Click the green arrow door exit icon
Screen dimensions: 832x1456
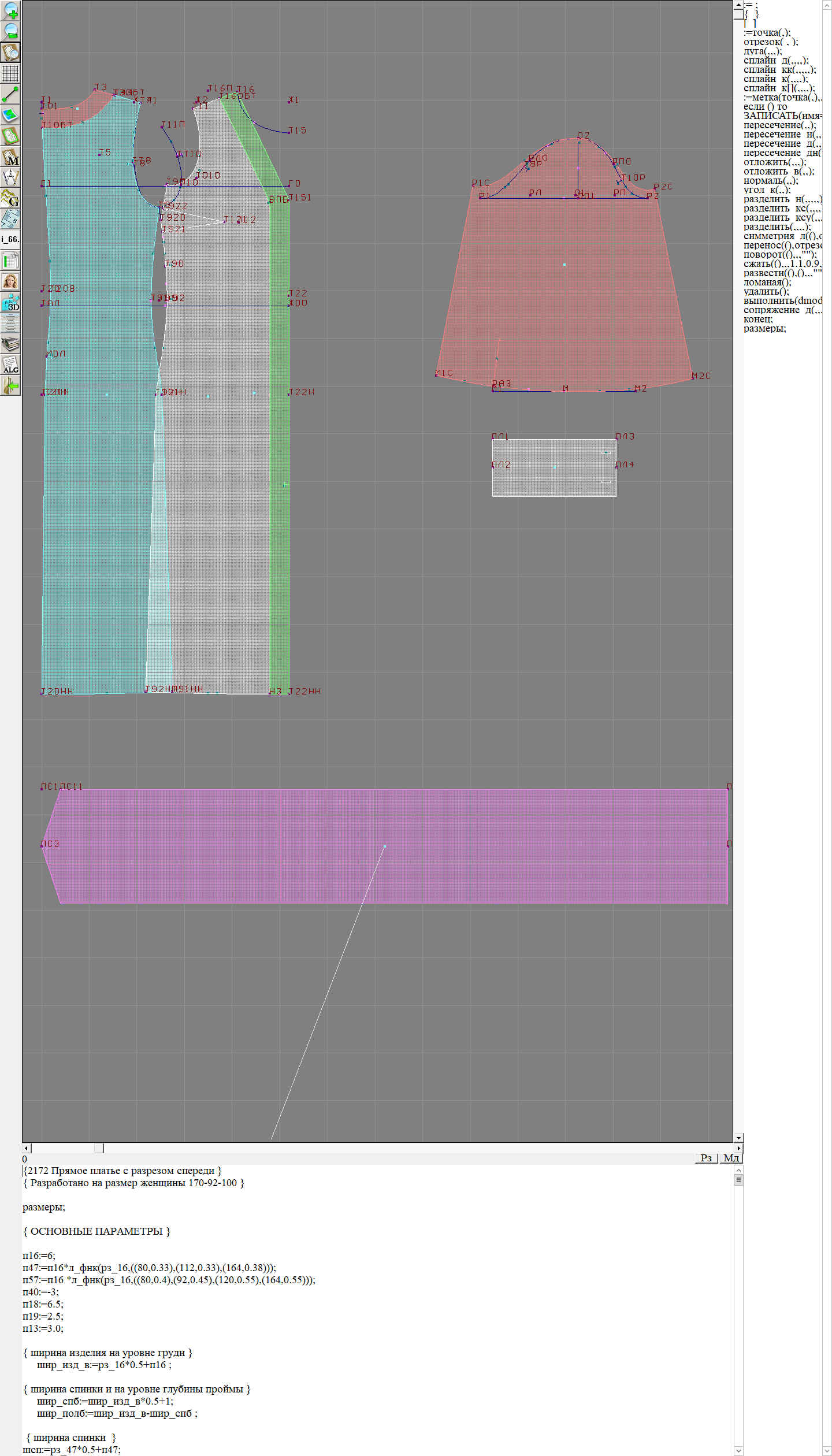coord(10,385)
